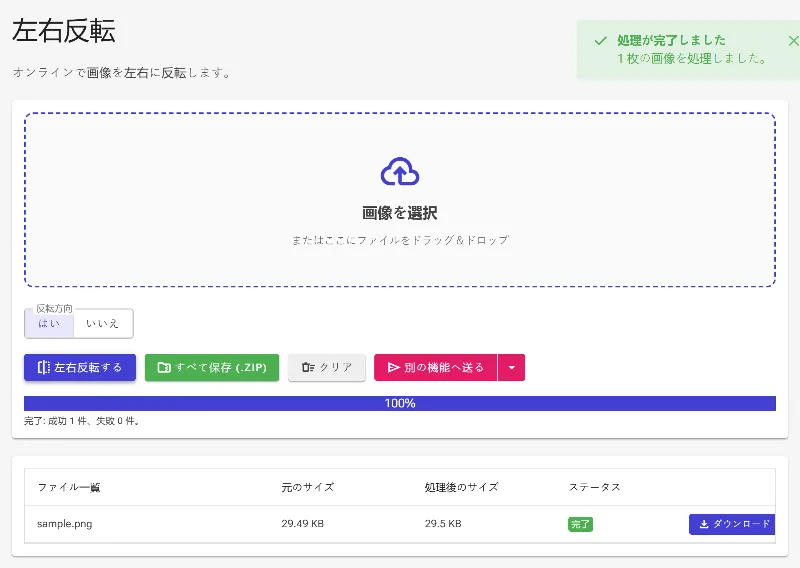Viewport: 800px width, 568px height.
Task: Dismiss the 処理が完了しました notification
Action: point(793,41)
